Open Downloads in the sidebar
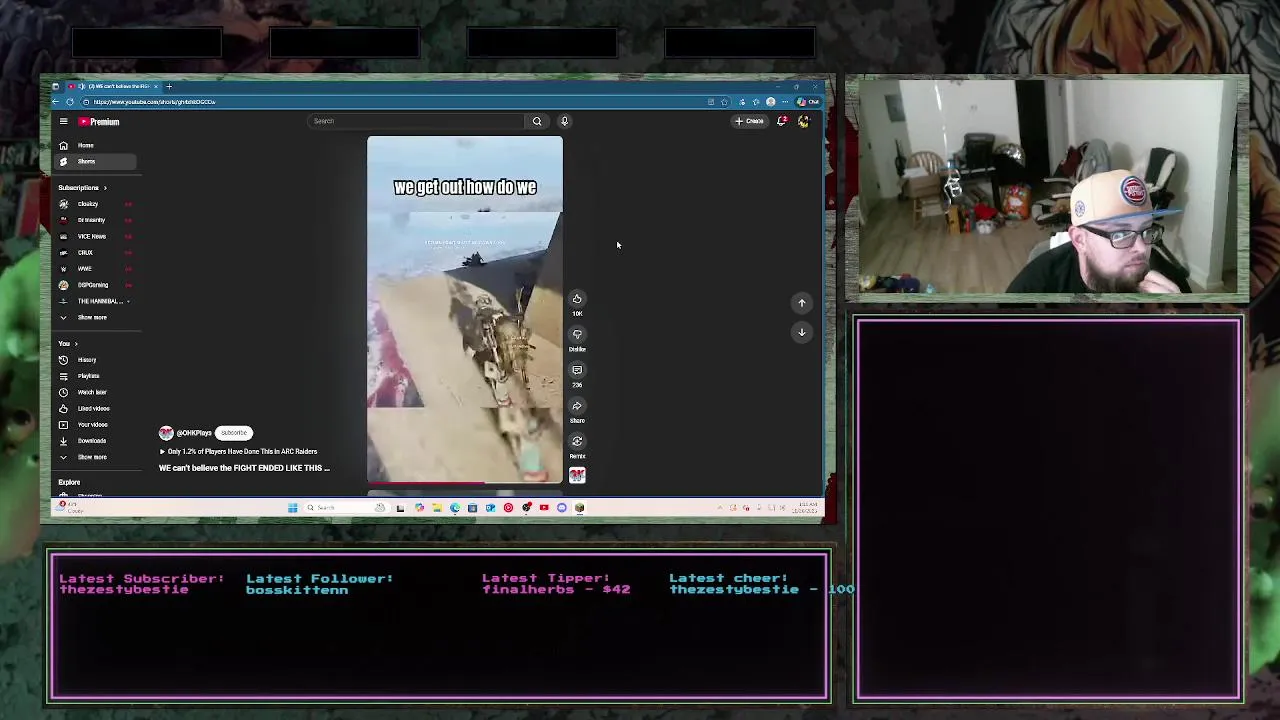 [x=95, y=441]
